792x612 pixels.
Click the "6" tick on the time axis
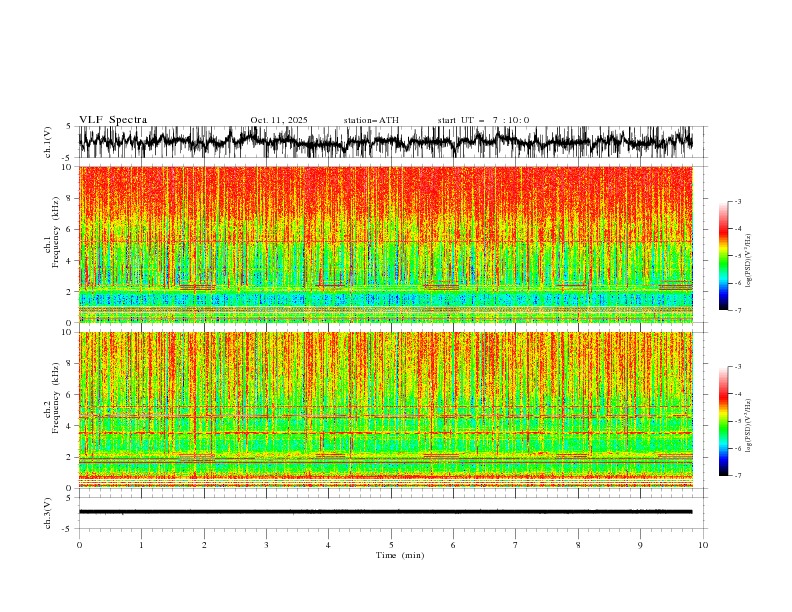[x=453, y=545]
